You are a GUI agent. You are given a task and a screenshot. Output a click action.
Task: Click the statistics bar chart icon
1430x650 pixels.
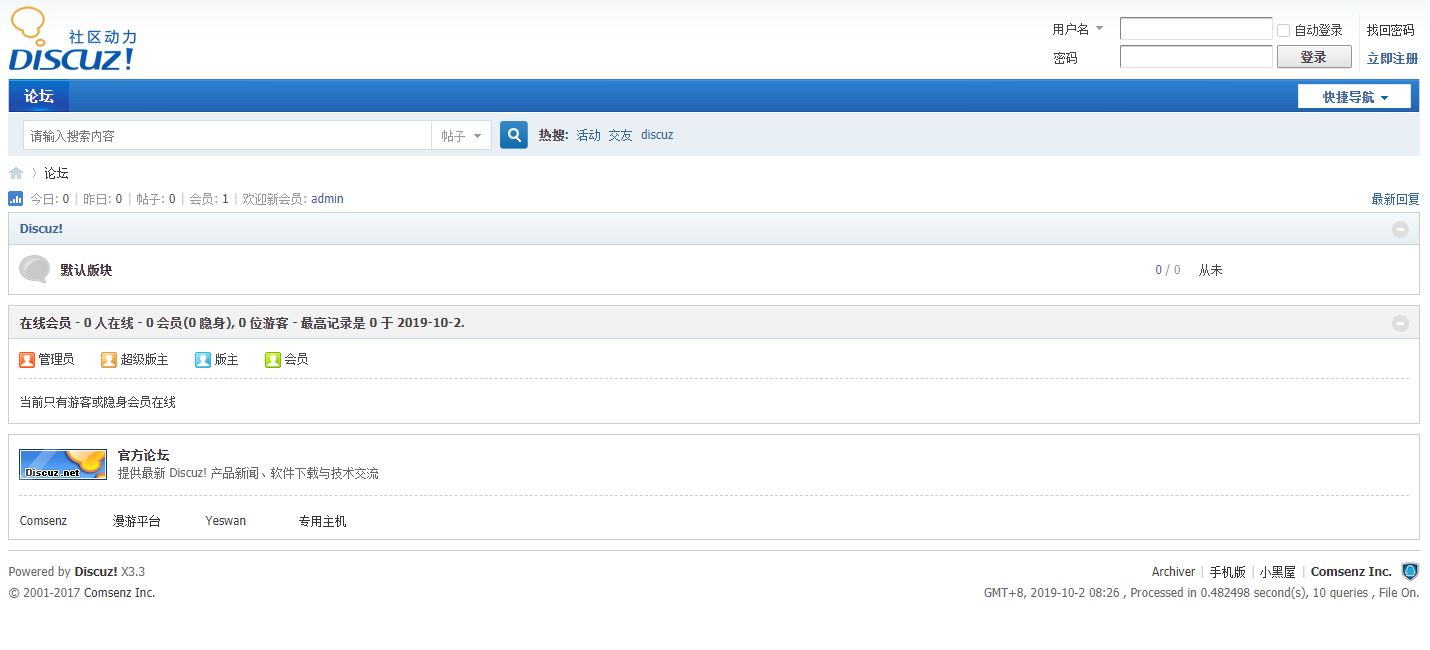pyautogui.click(x=16, y=199)
